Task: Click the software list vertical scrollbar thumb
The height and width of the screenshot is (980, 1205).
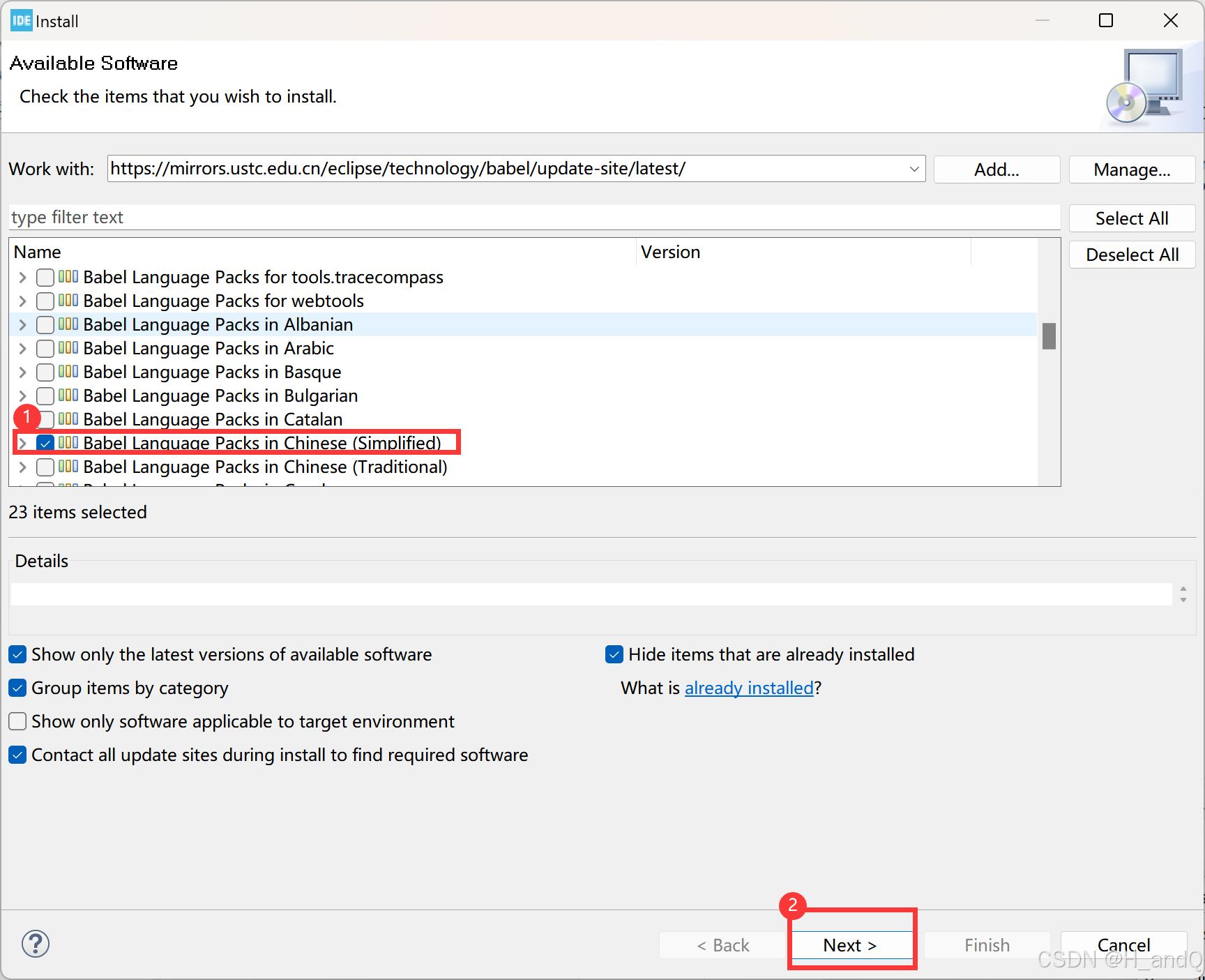Action: pos(1049,336)
